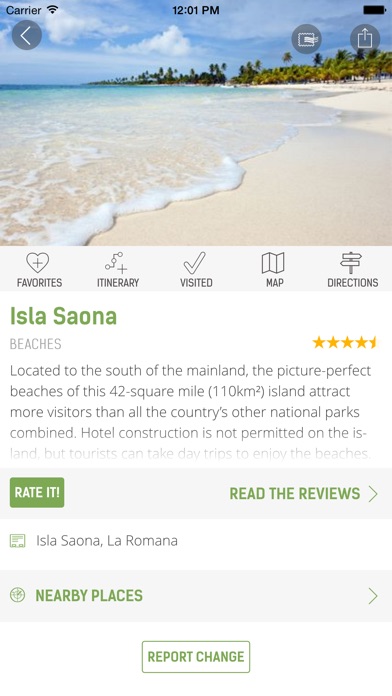The height and width of the screenshot is (696, 392).
Task: Tap the Report Change button
Action: click(196, 656)
